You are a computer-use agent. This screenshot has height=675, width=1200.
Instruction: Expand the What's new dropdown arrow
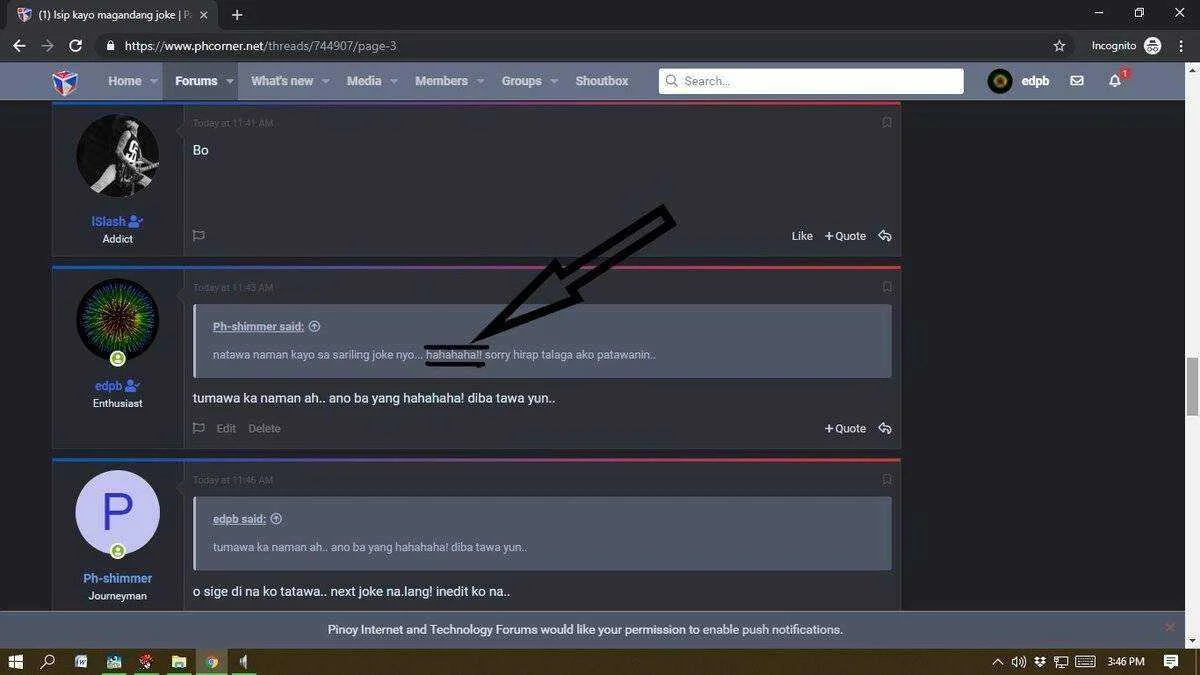point(326,81)
